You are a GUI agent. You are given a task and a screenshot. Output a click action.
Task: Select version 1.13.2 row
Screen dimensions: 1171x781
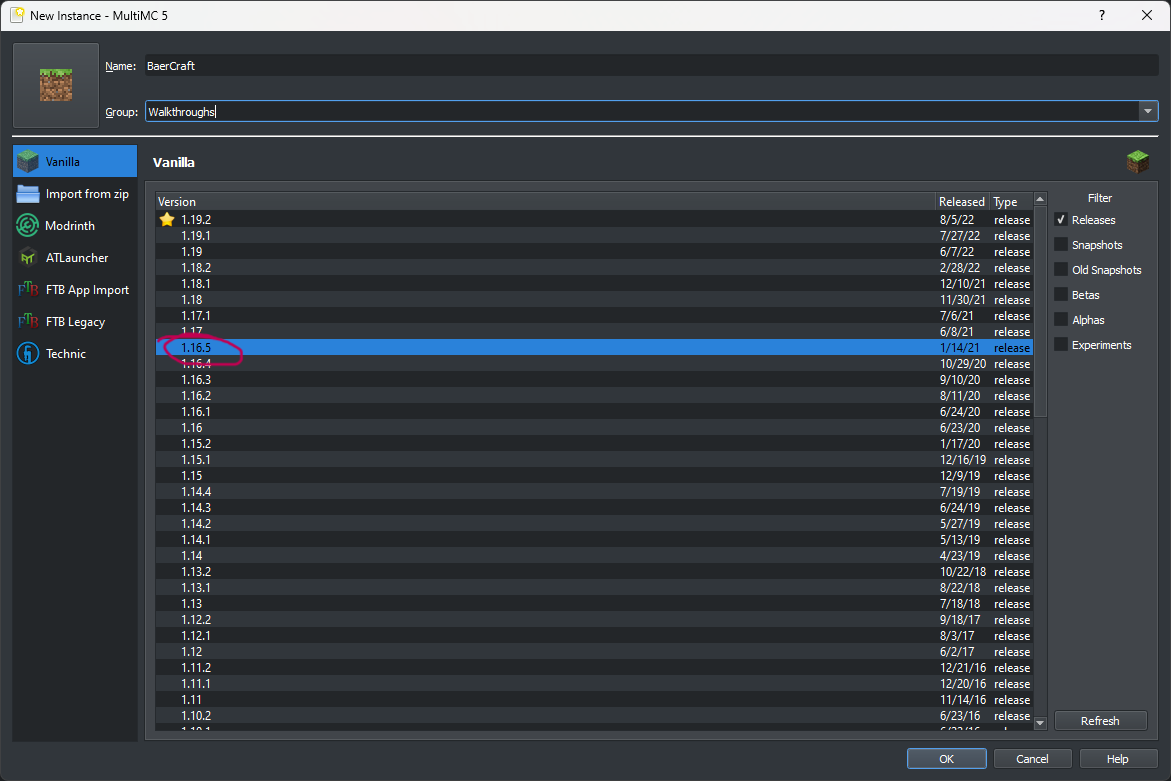(x=594, y=571)
